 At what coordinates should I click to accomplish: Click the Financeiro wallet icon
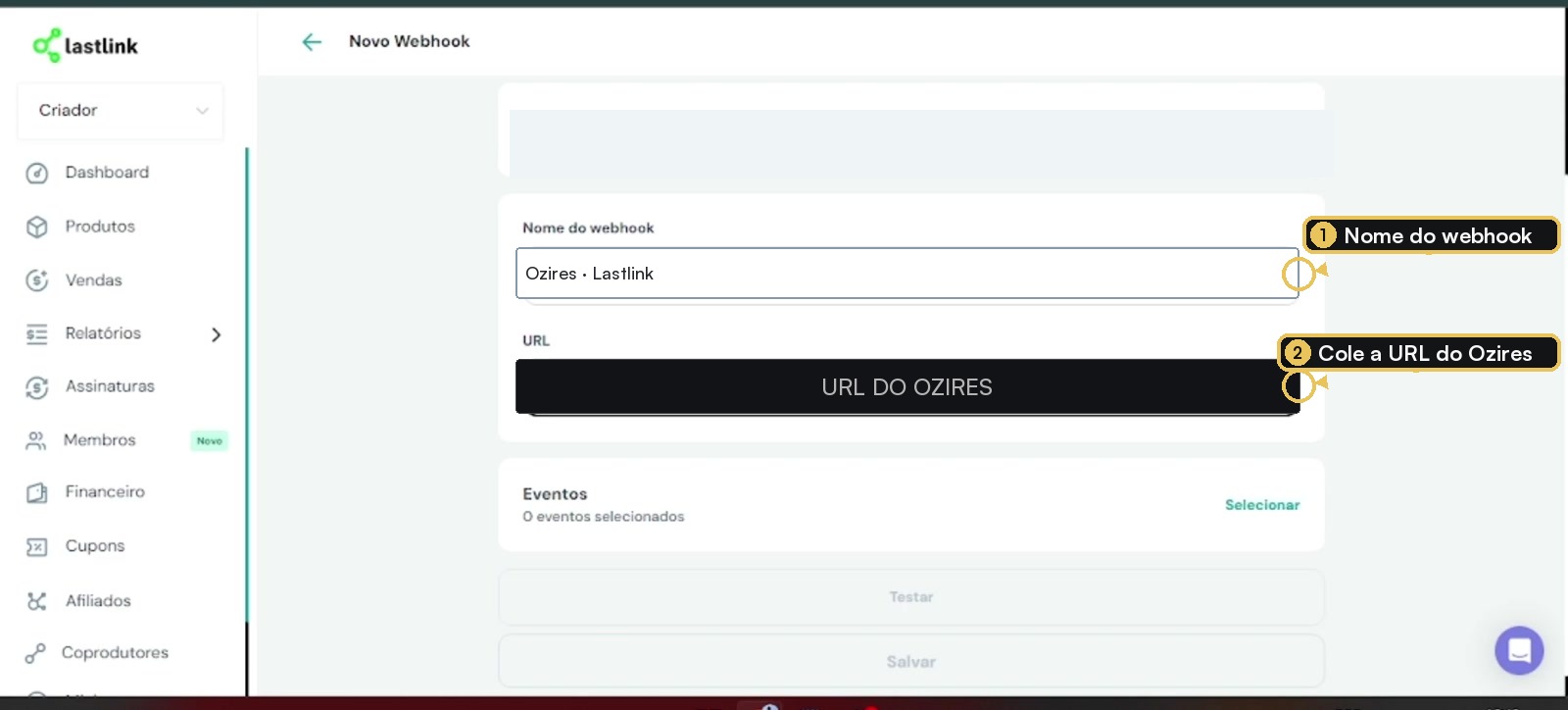[37, 492]
